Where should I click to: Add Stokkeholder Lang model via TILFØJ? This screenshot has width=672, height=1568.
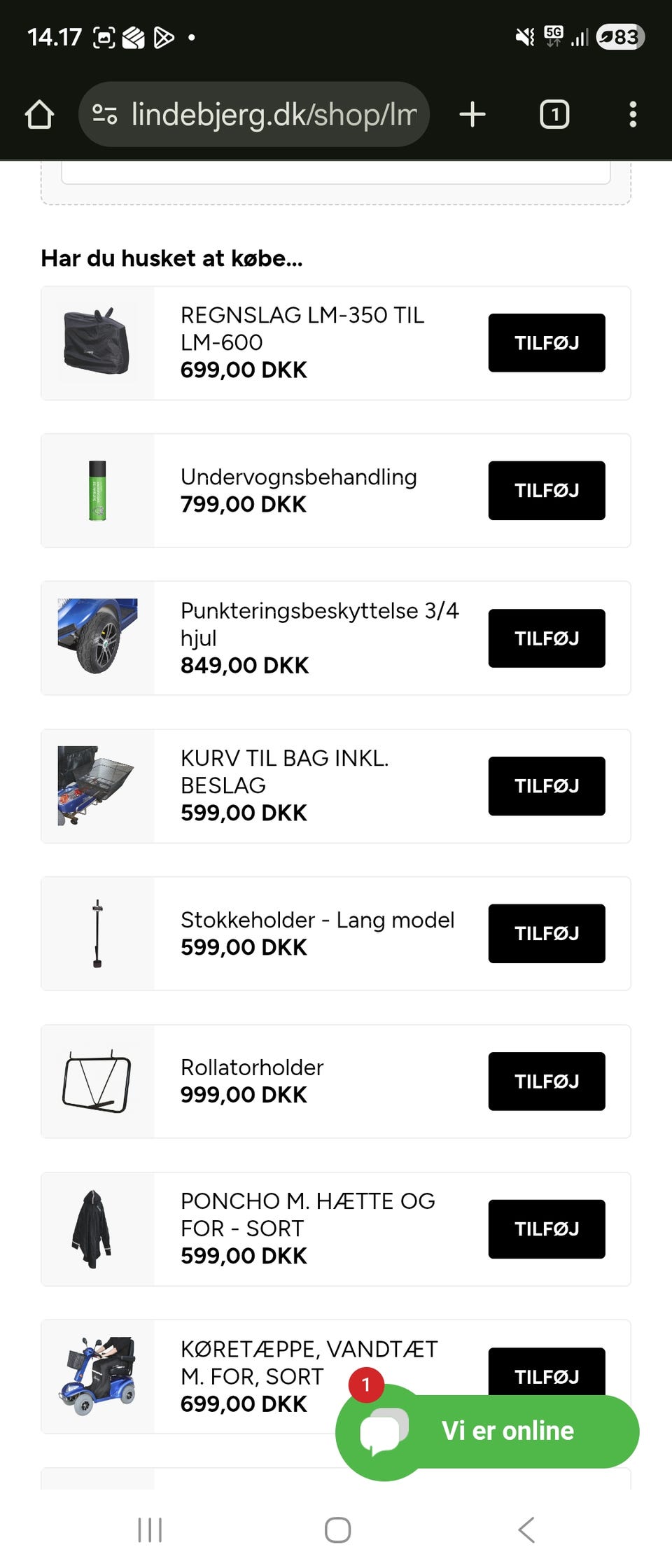(x=547, y=934)
